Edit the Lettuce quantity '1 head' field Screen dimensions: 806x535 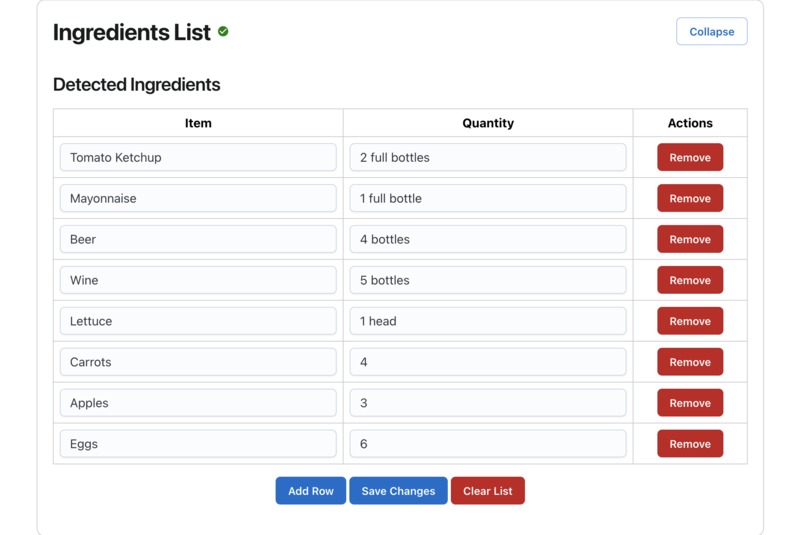(x=488, y=321)
